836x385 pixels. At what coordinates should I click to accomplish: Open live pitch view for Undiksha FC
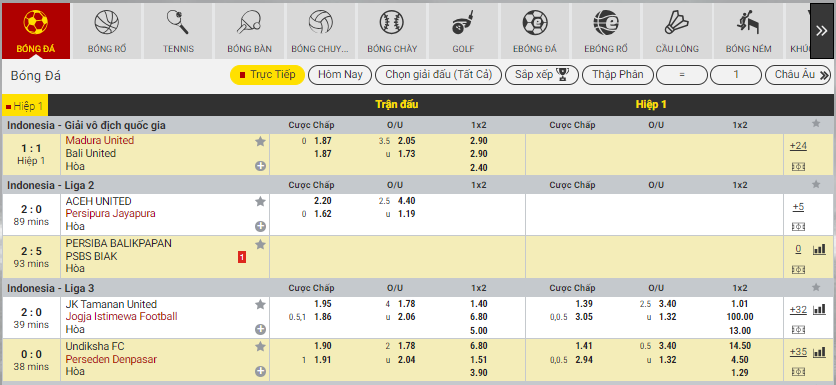pos(798,372)
